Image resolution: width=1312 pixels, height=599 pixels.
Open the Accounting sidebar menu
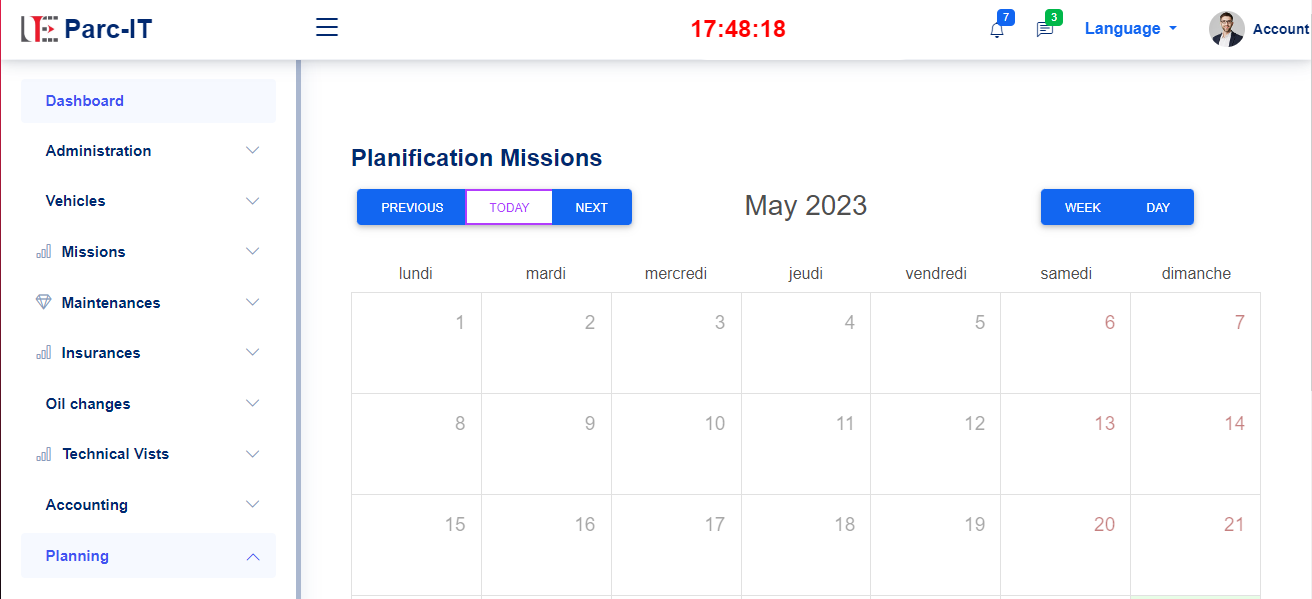click(x=148, y=505)
